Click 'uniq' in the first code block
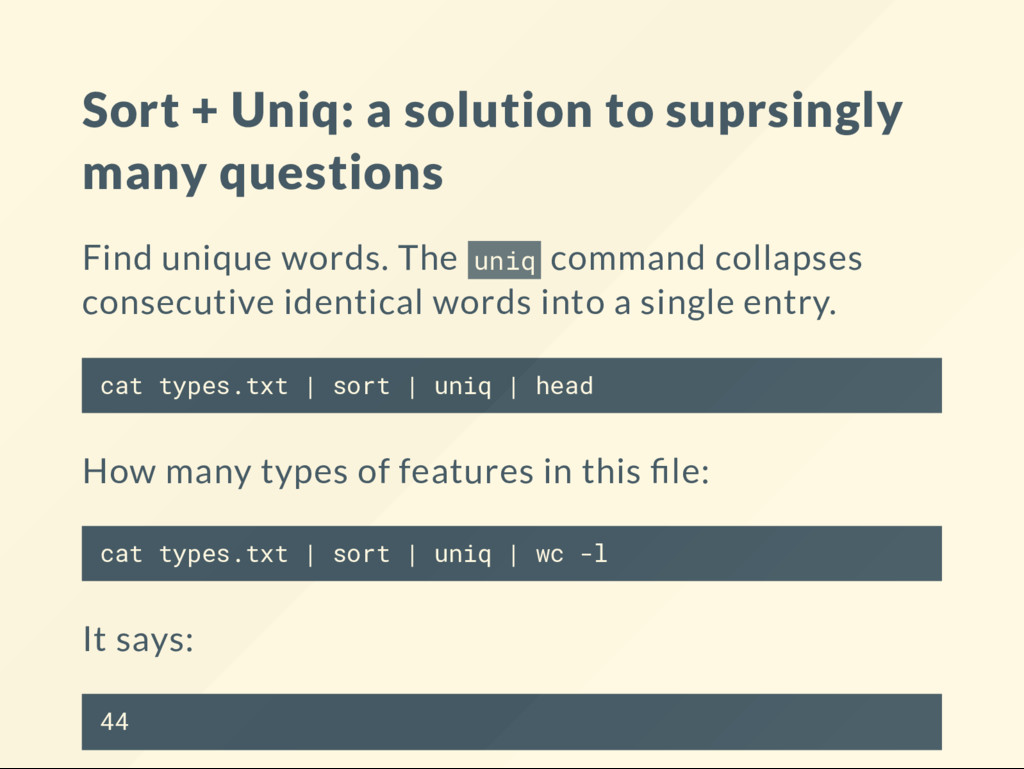The height and width of the screenshot is (769, 1024). [x=462, y=386]
